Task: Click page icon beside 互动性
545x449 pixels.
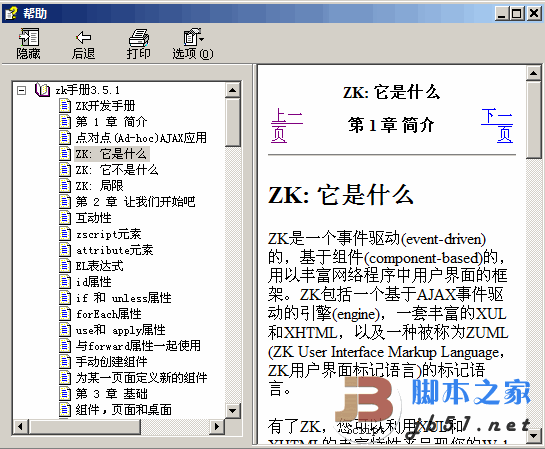Action: [65, 218]
